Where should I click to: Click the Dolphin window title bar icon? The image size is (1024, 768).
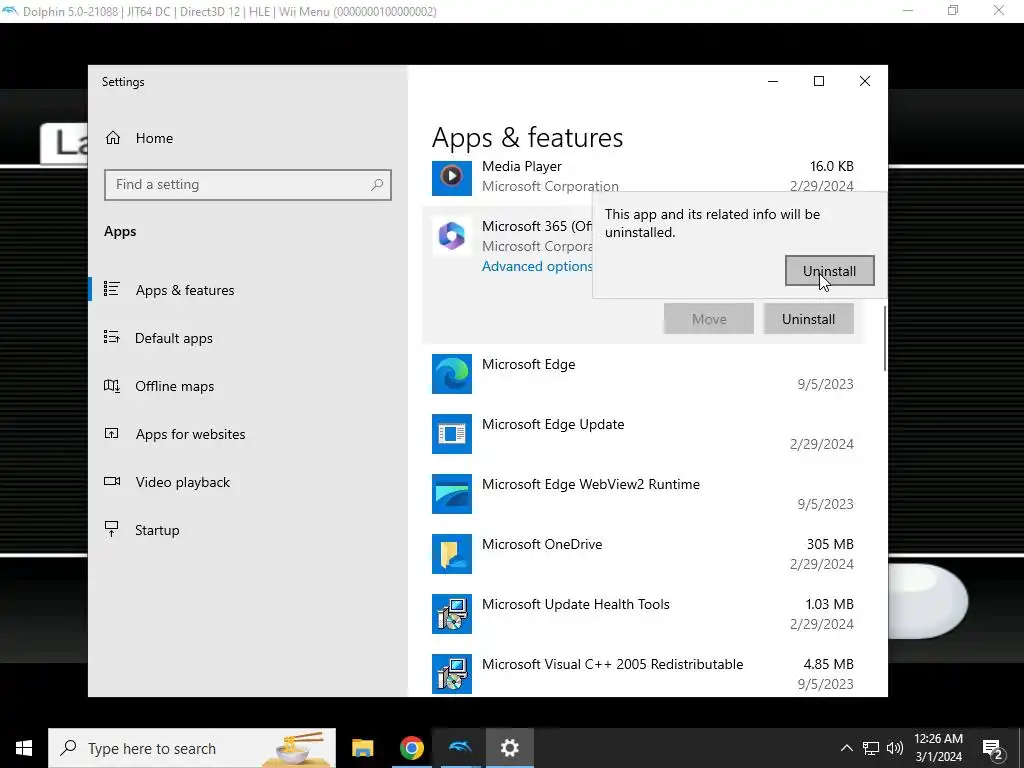pyautogui.click(x=10, y=11)
